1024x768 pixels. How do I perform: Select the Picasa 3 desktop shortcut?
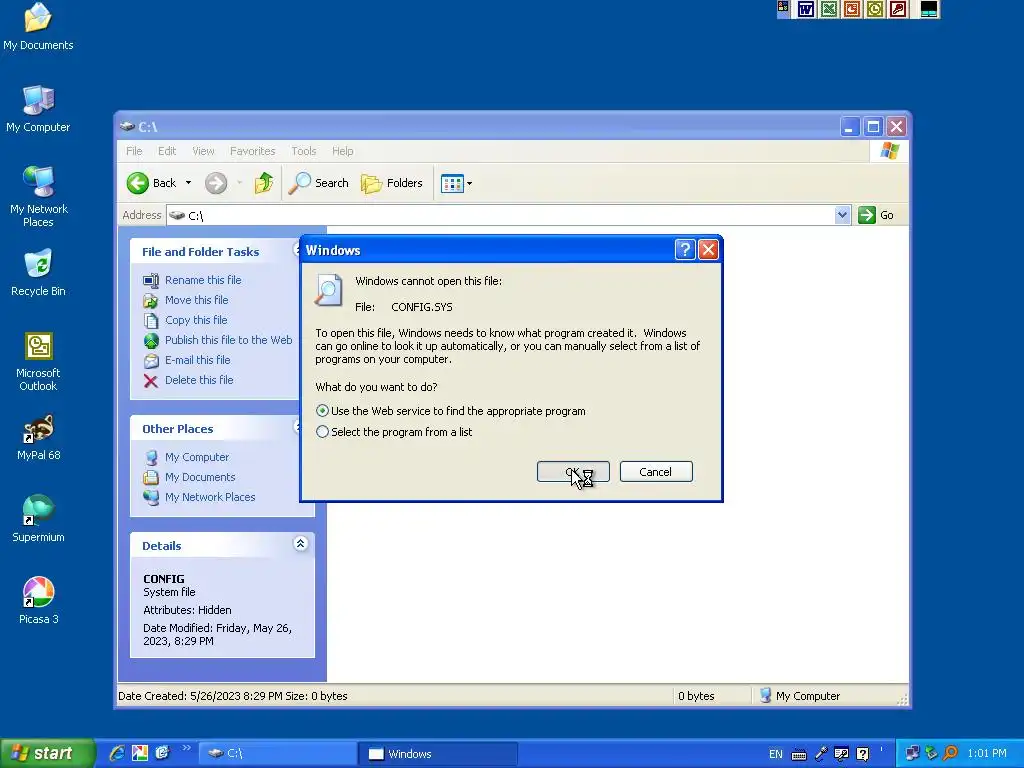(38, 601)
